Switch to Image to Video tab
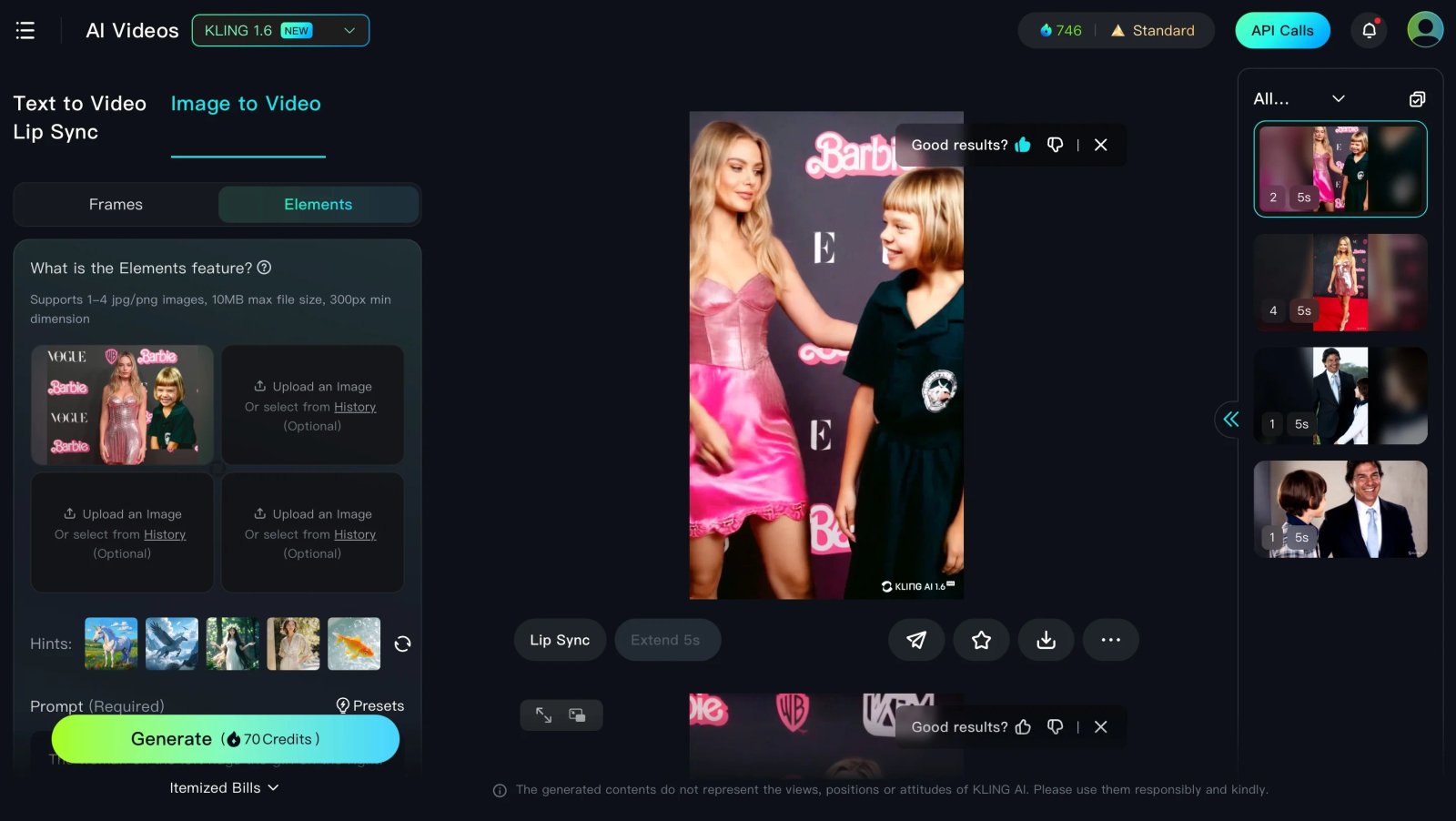The width and height of the screenshot is (1456, 821). (x=246, y=104)
